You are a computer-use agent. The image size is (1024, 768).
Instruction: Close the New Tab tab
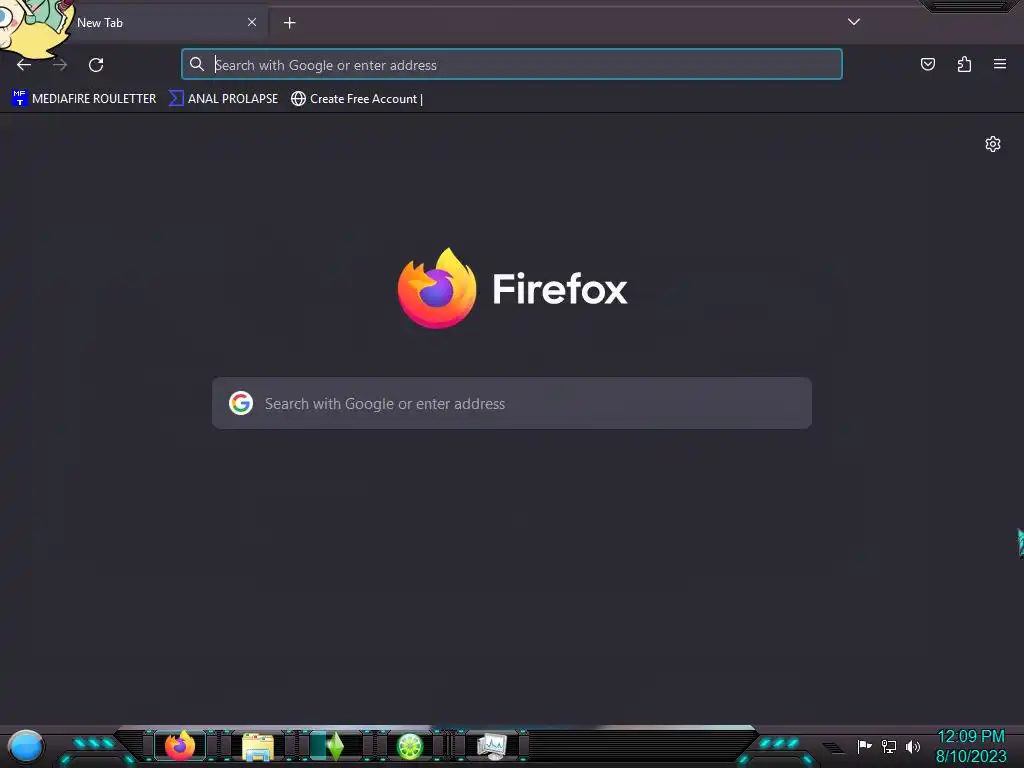click(251, 22)
